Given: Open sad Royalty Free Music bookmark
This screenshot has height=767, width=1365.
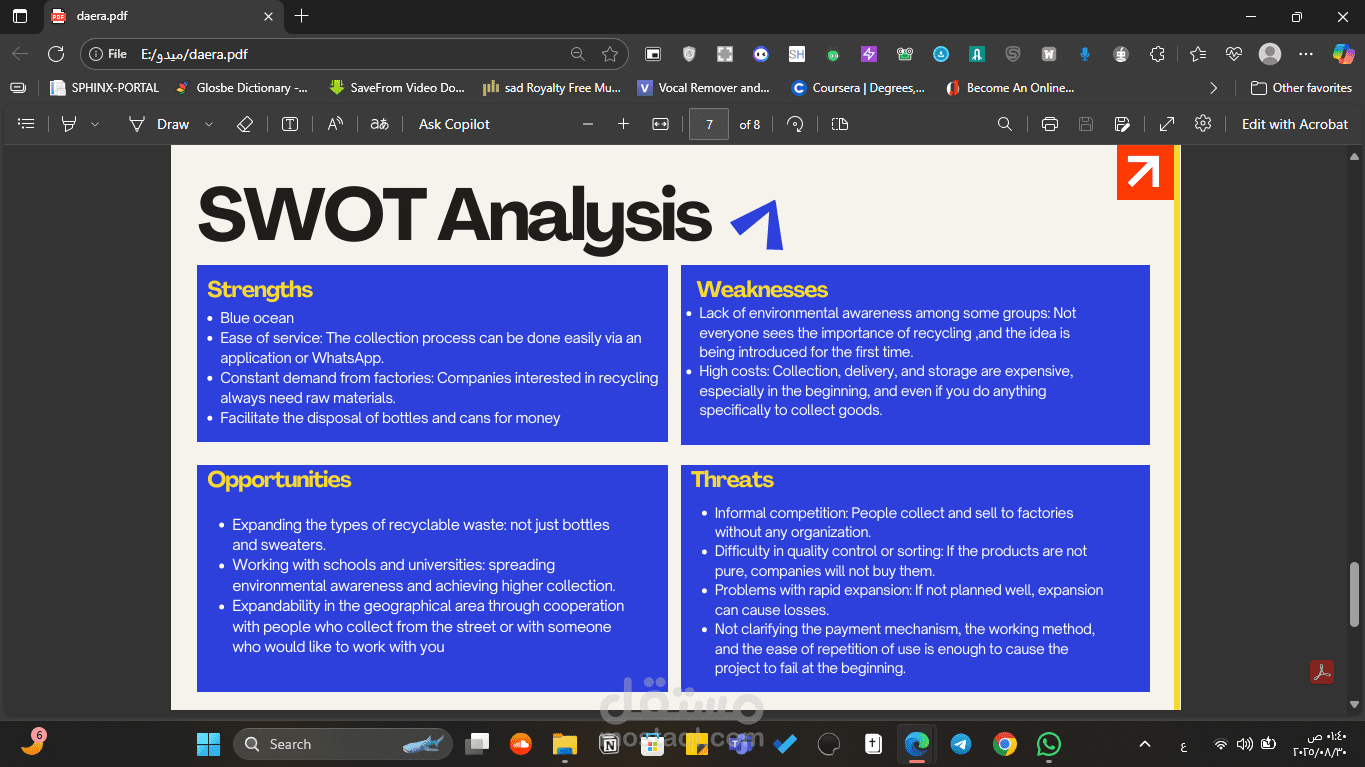Looking at the screenshot, I should [551, 88].
